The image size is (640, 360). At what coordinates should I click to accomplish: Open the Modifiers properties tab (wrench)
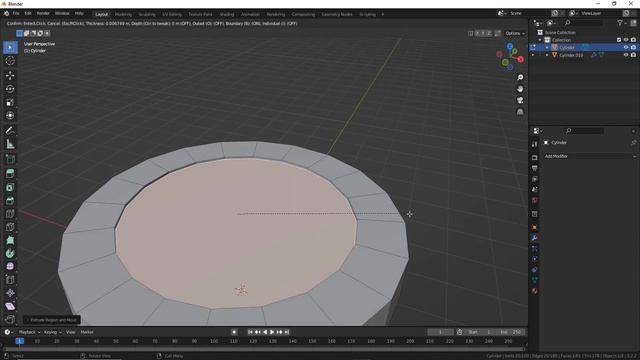(535, 238)
